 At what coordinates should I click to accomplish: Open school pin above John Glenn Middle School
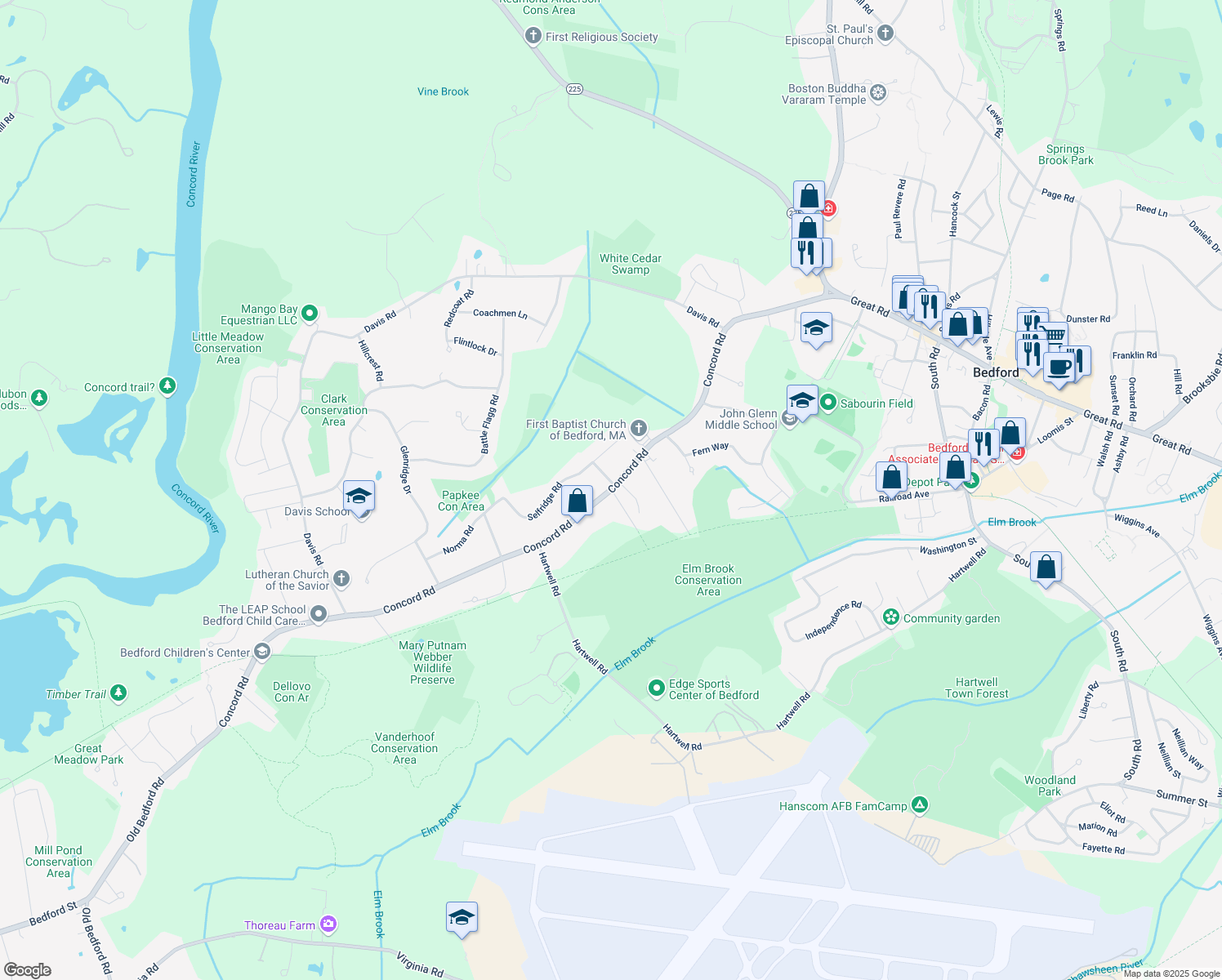[802, 402]
